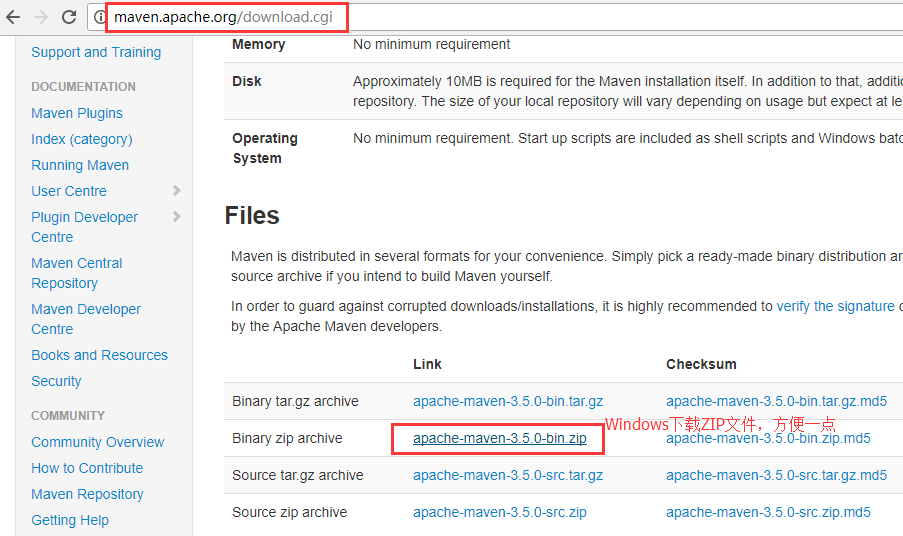Open apache-maven-3.5.0-bin.zip.md5 checksum
The width and height of the screenshot is (903, 536).
point(768,439)
